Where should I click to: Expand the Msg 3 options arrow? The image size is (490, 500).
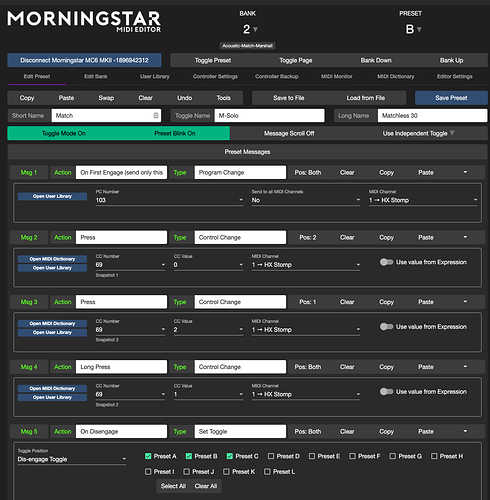tap(465, 302)
